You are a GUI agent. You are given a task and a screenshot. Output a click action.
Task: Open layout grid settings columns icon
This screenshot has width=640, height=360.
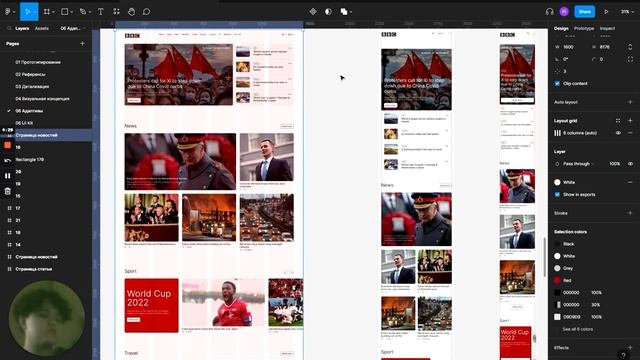pyautogui.click(x=557, y=133)
